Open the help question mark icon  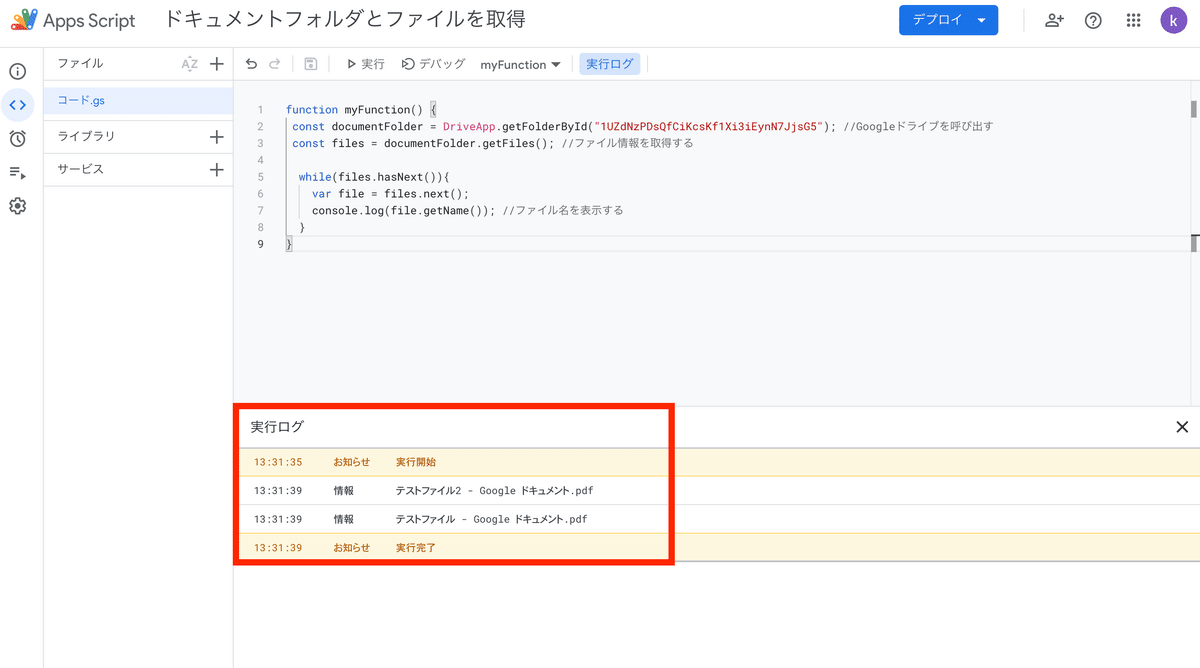point(1093,20)
